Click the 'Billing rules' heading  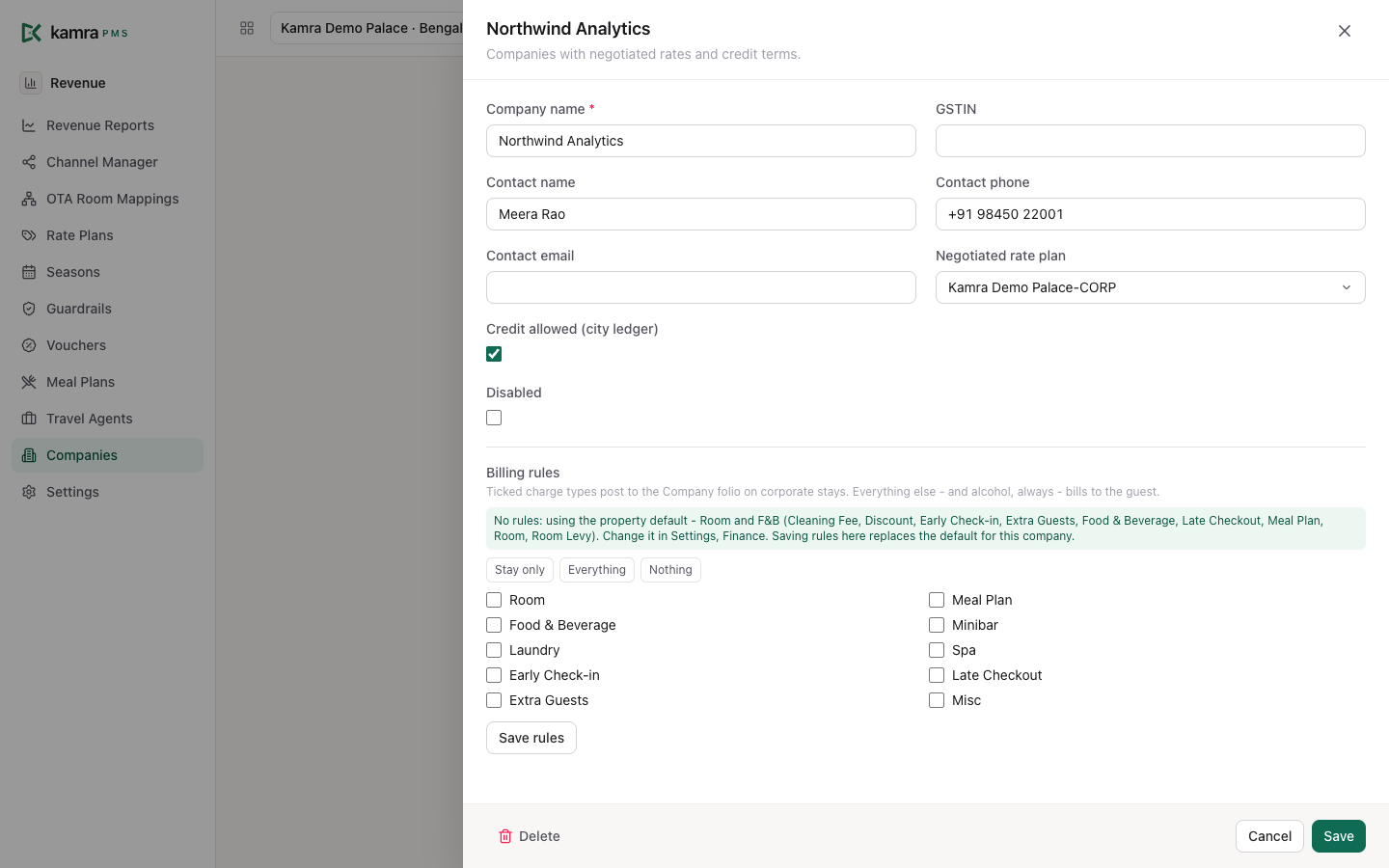click(x=523, y=473)
